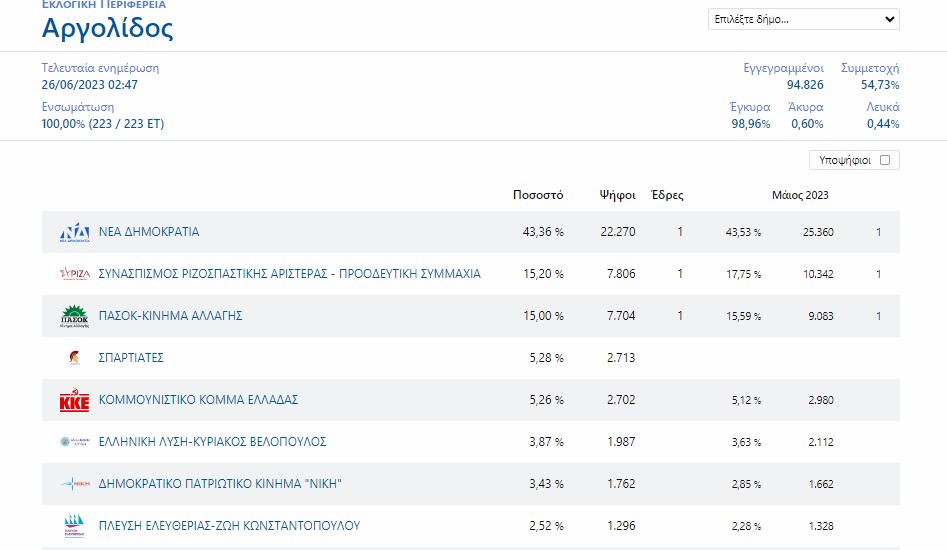Click the Νέα Δημοκρατία party logo

point(74,232)
